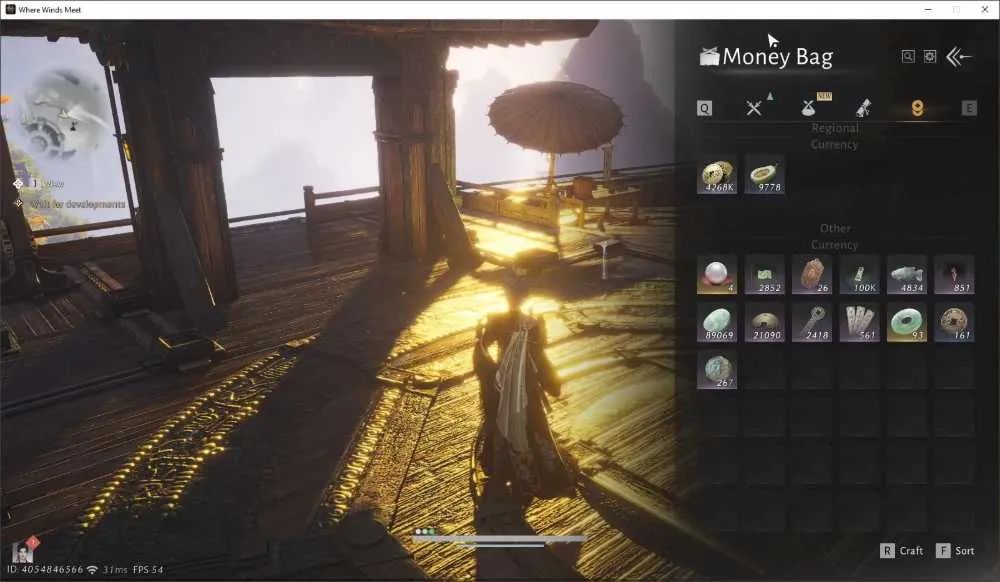This screenshot has width=1000, height=582.
Task: Open the gear settings icon in Money Bag
Action: click(930, 57)
